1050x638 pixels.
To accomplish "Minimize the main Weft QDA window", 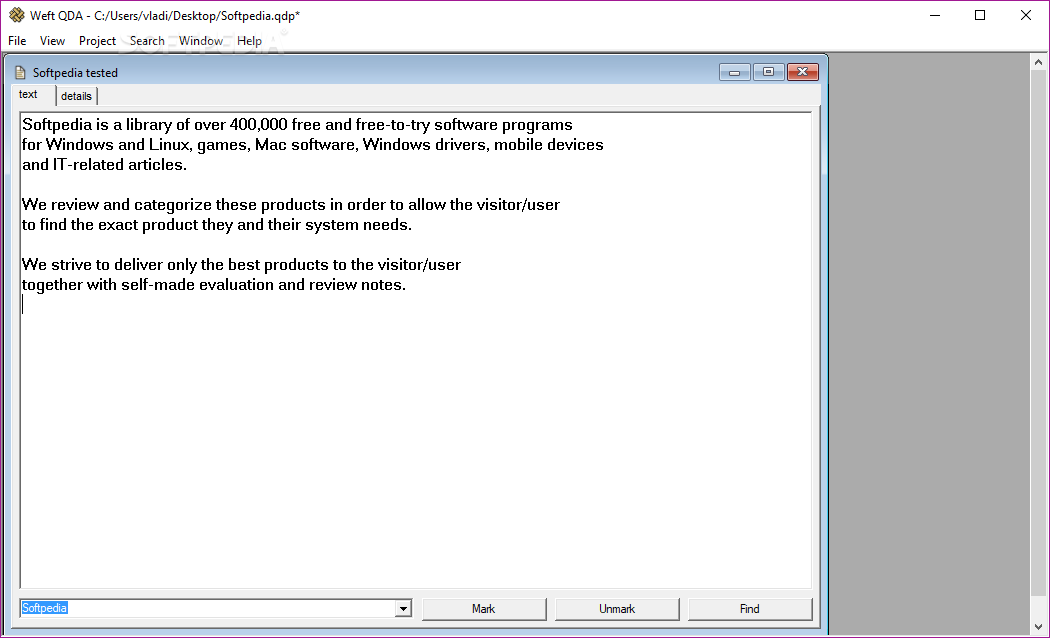I will coord(935,15).
